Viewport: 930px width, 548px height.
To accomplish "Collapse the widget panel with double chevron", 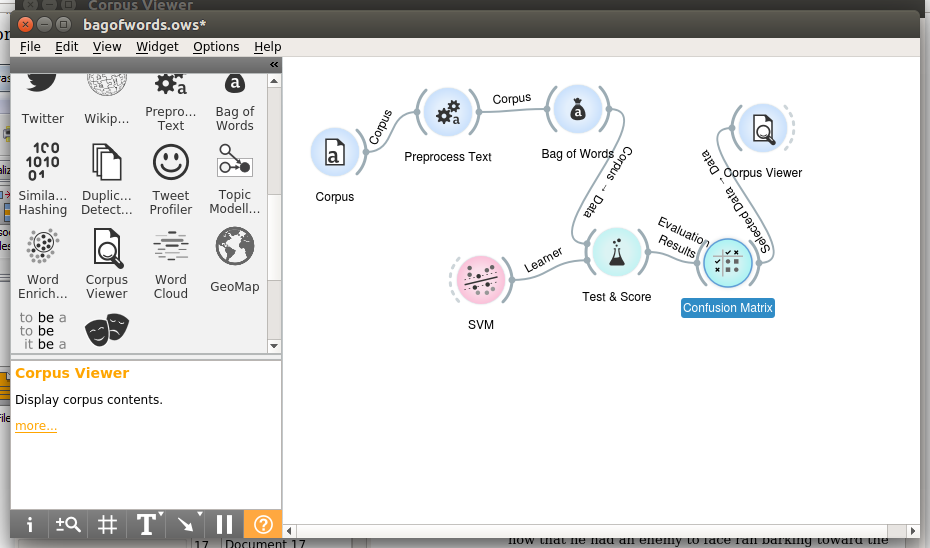I will coord(274,65).
